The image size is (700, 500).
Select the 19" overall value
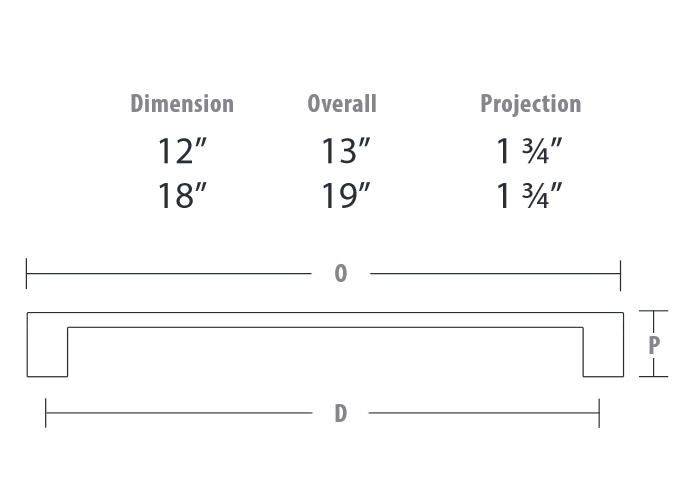[x=346, y=196]
